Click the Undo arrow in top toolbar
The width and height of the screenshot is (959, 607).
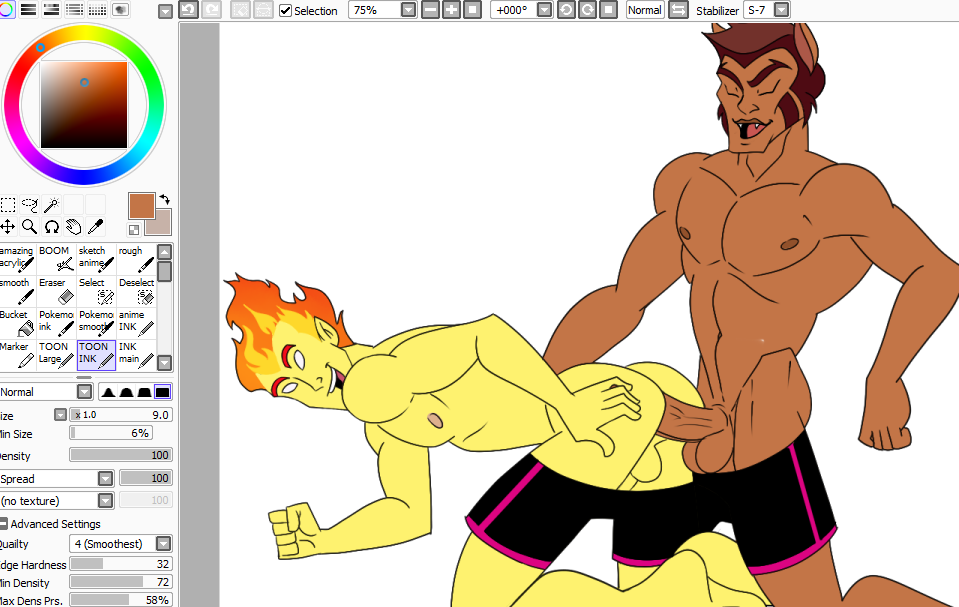[x=188, y=10]
